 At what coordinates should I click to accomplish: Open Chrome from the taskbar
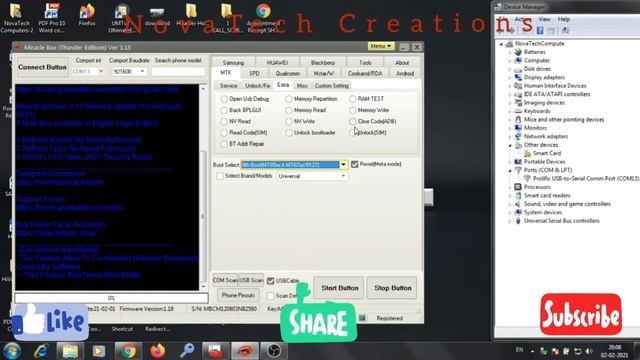128,351
